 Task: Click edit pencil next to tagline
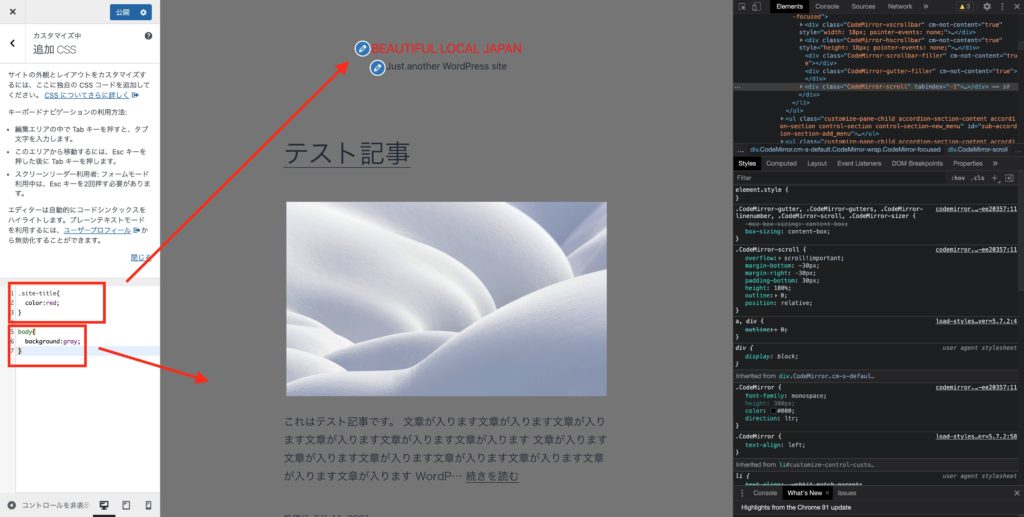click(377, 67)
